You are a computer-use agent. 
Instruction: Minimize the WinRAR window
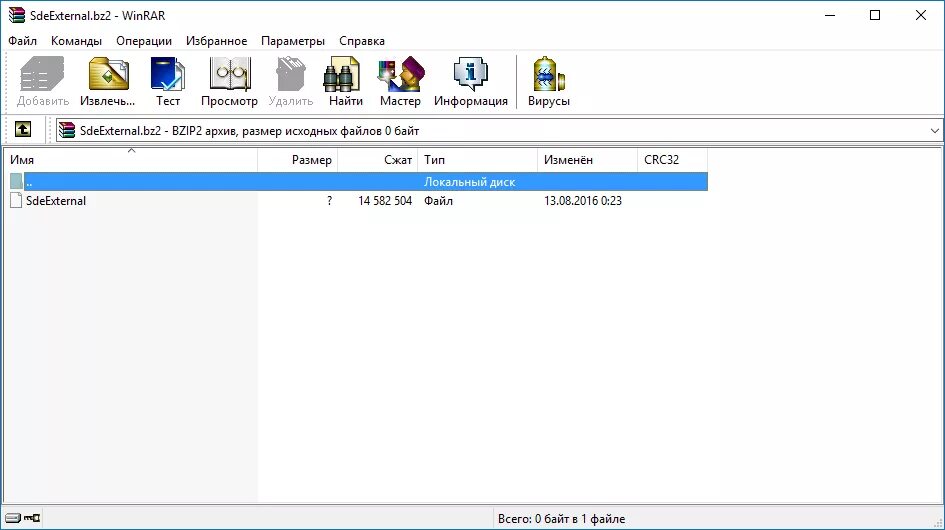pos(830,16)
